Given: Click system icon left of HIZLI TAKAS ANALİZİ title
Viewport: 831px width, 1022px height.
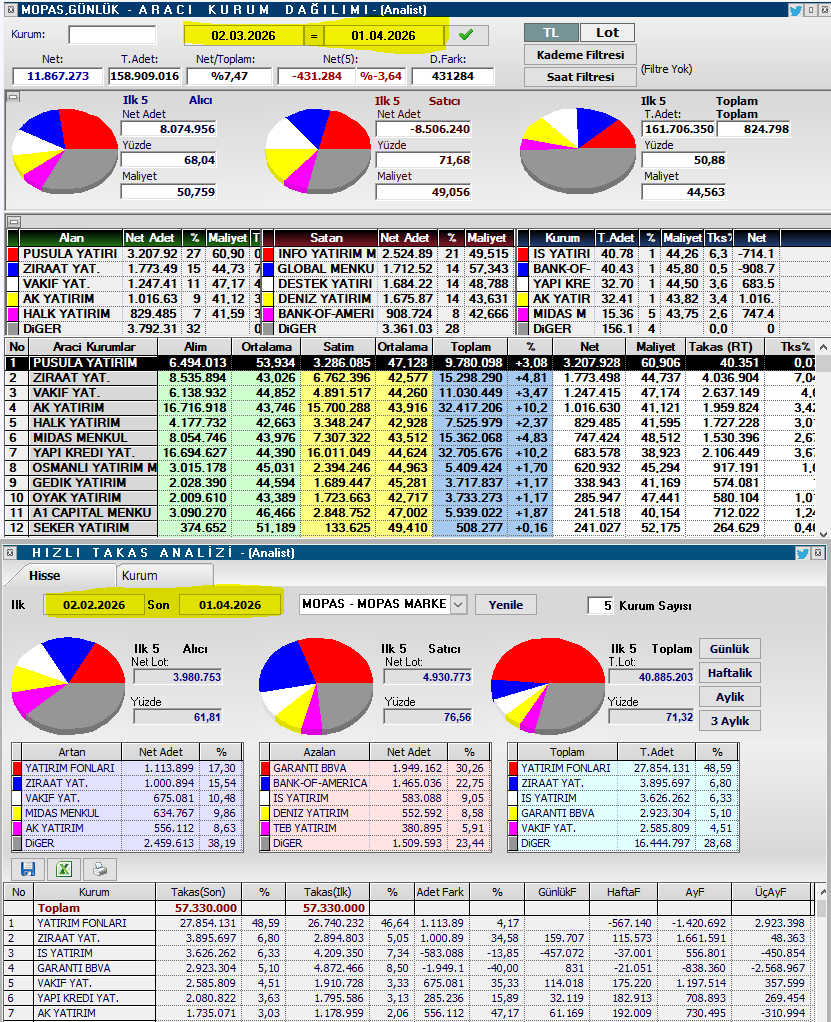Looking at the screenshot, I should coord(10,553).
